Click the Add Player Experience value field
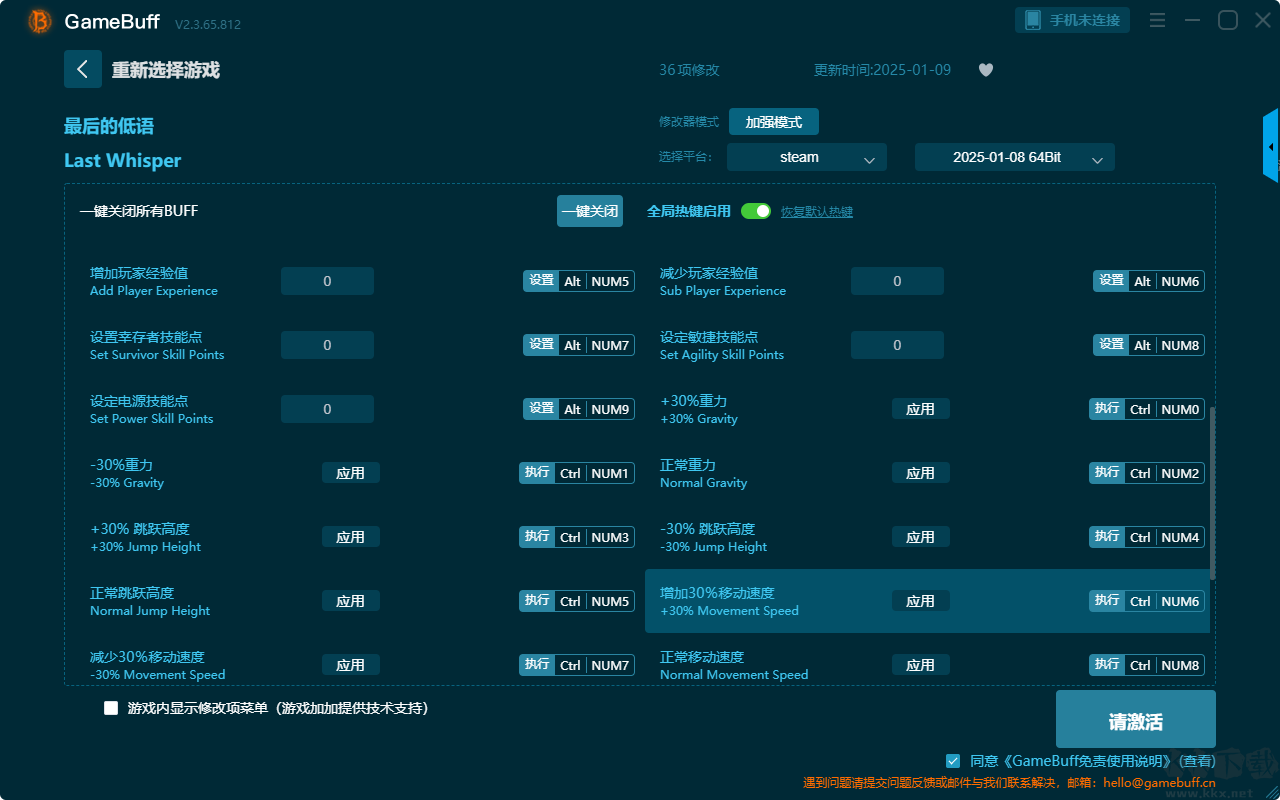Screen dimensions: 1280x800 point(327,281)
